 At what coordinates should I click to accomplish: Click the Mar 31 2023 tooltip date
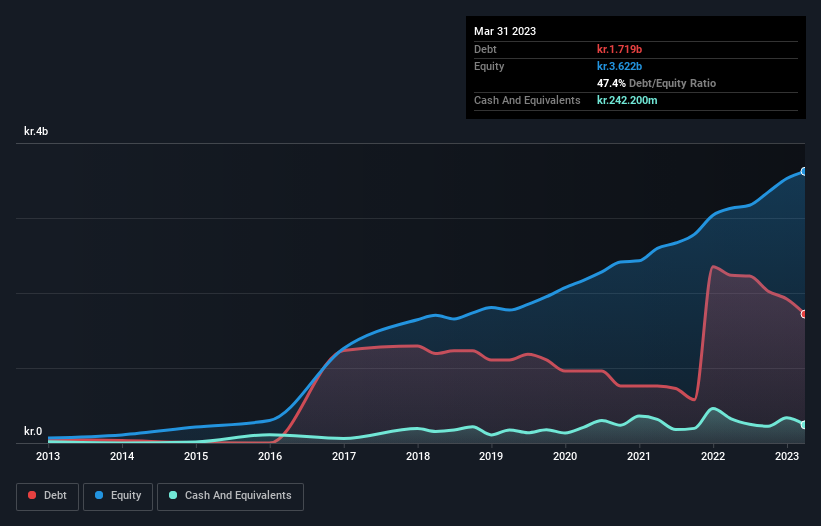coord(505,31)
